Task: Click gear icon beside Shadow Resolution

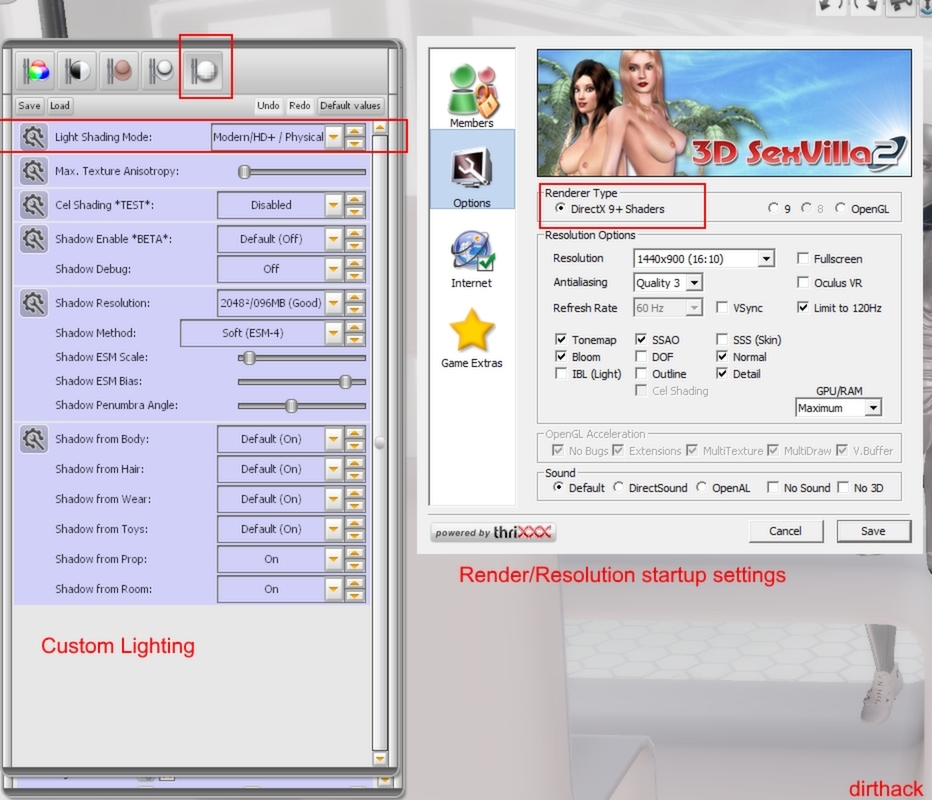Action: [x=33, y=303]
